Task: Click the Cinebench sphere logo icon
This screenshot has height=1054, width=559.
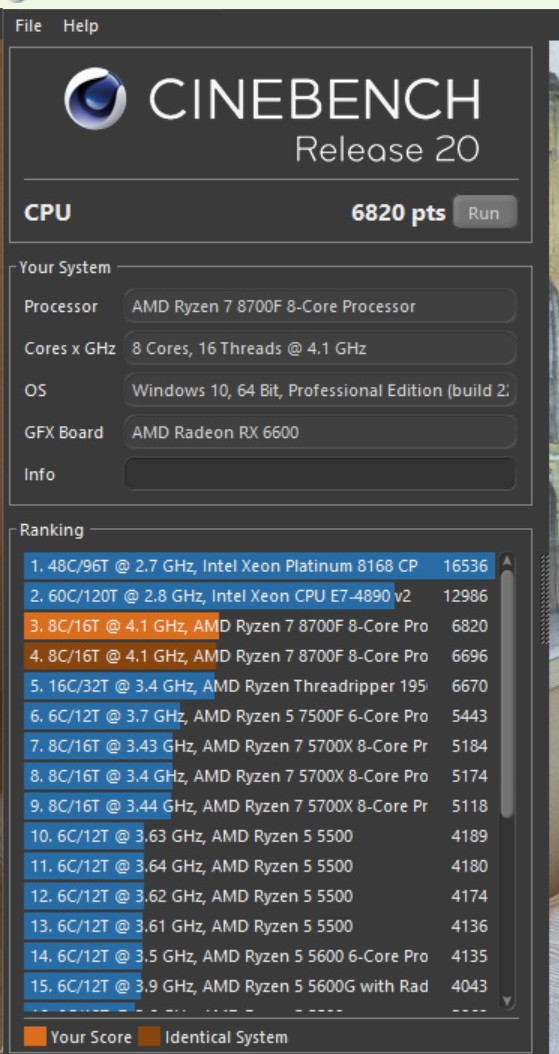Action: coord(95,99)
